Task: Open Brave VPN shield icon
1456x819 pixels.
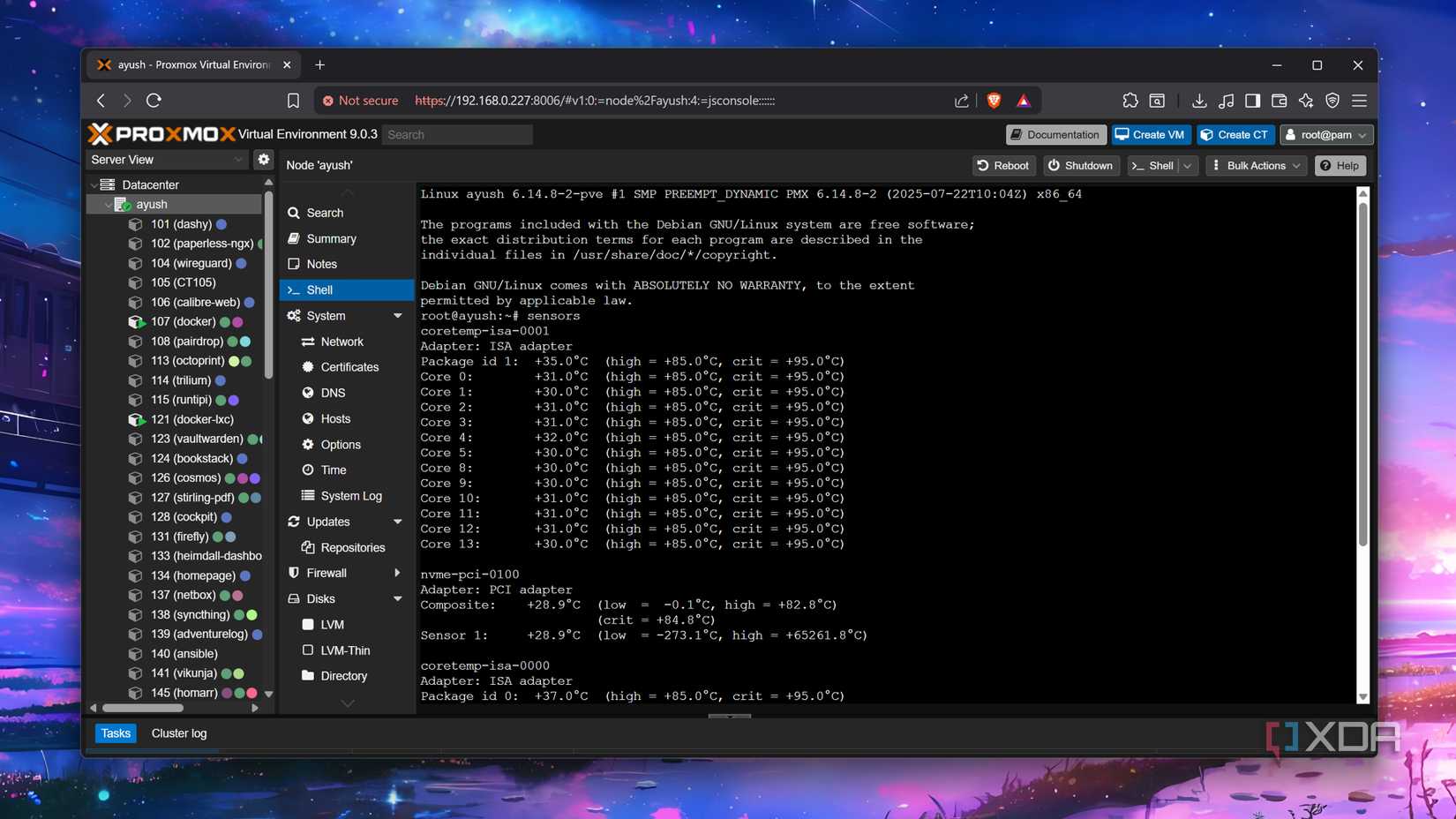Action: (1332, 101)
